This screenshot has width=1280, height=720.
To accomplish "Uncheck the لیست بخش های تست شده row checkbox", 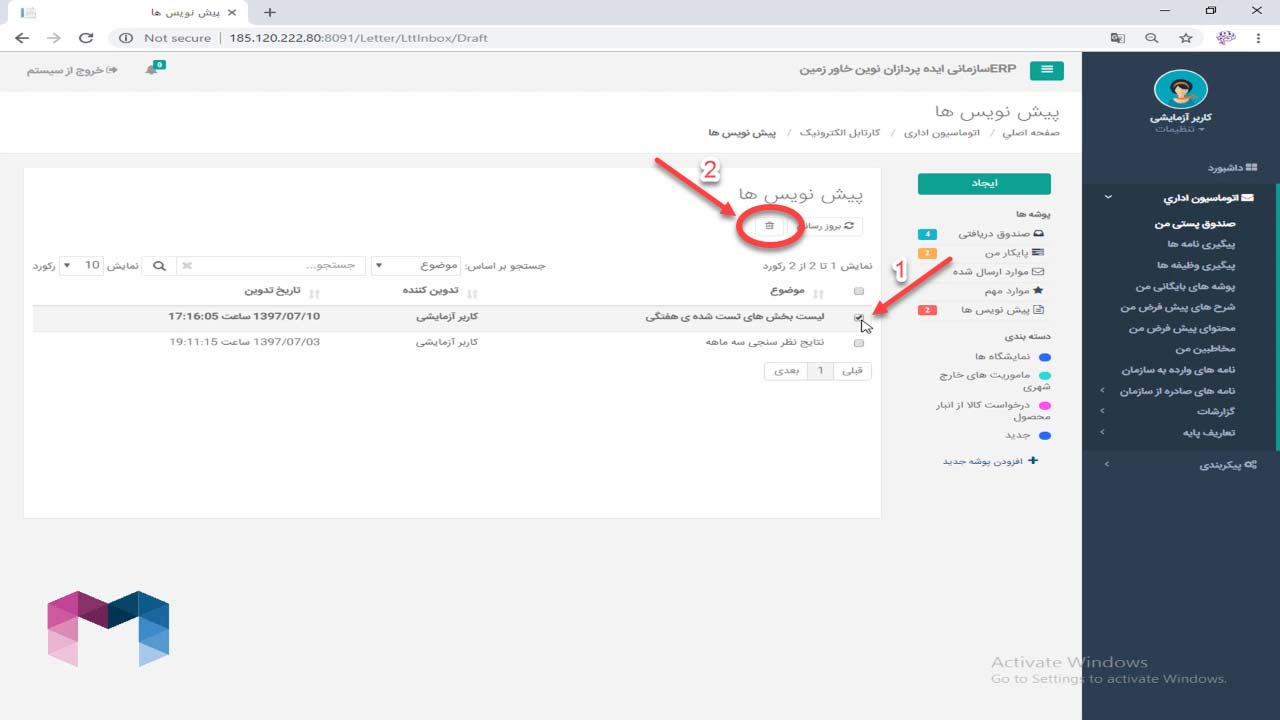I will pos(859,317).
